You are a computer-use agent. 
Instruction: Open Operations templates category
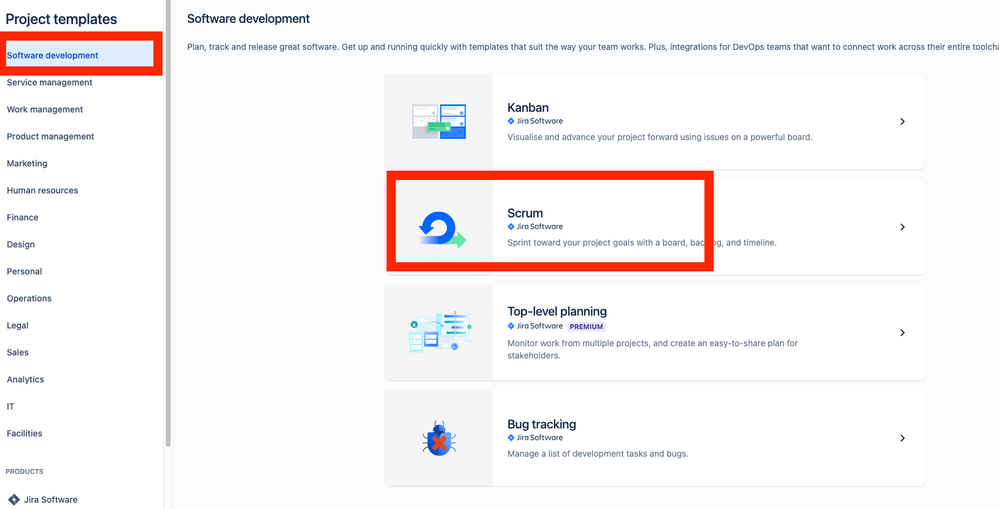click(29, 298)
